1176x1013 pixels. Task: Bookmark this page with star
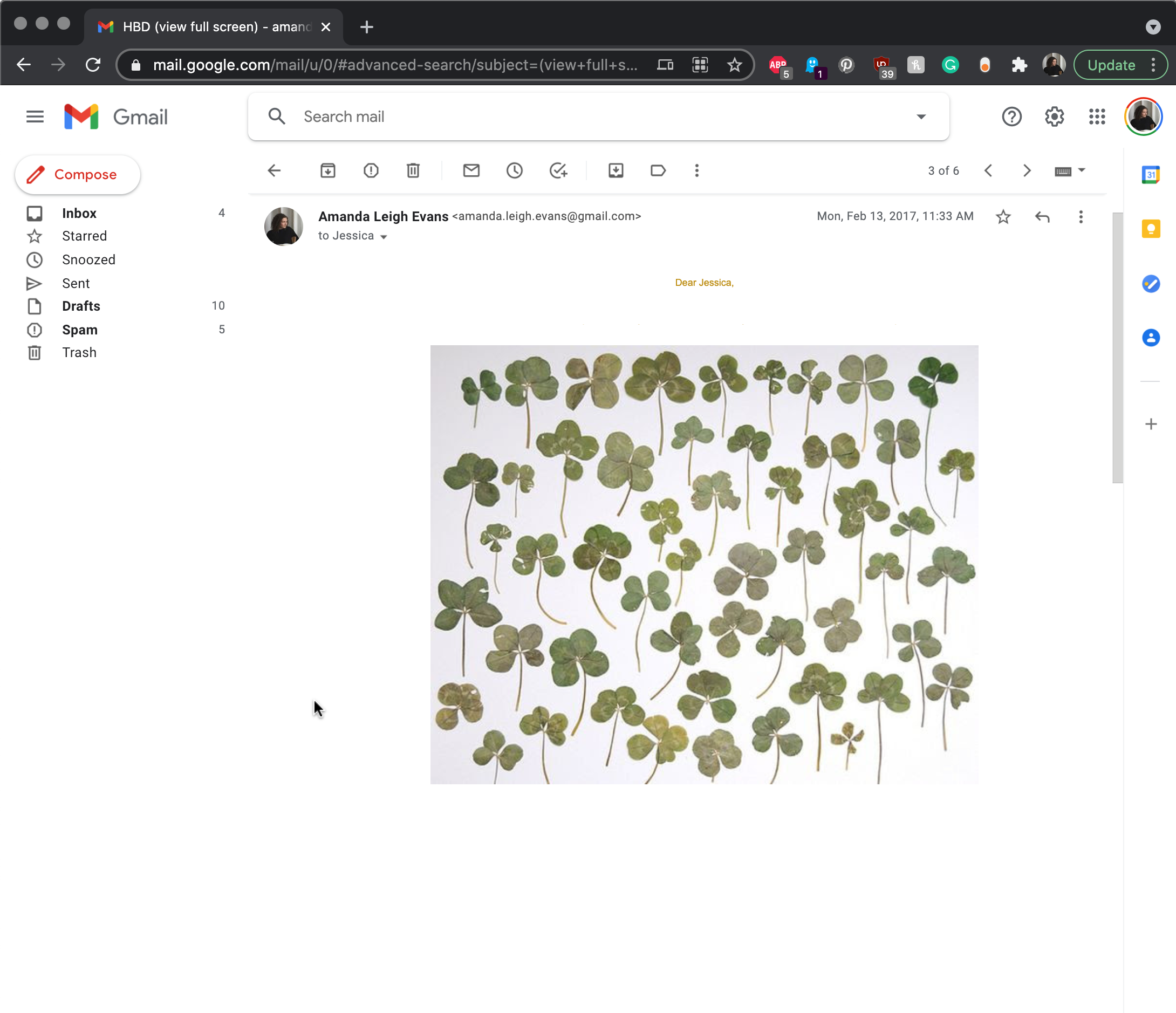(734, 65)
